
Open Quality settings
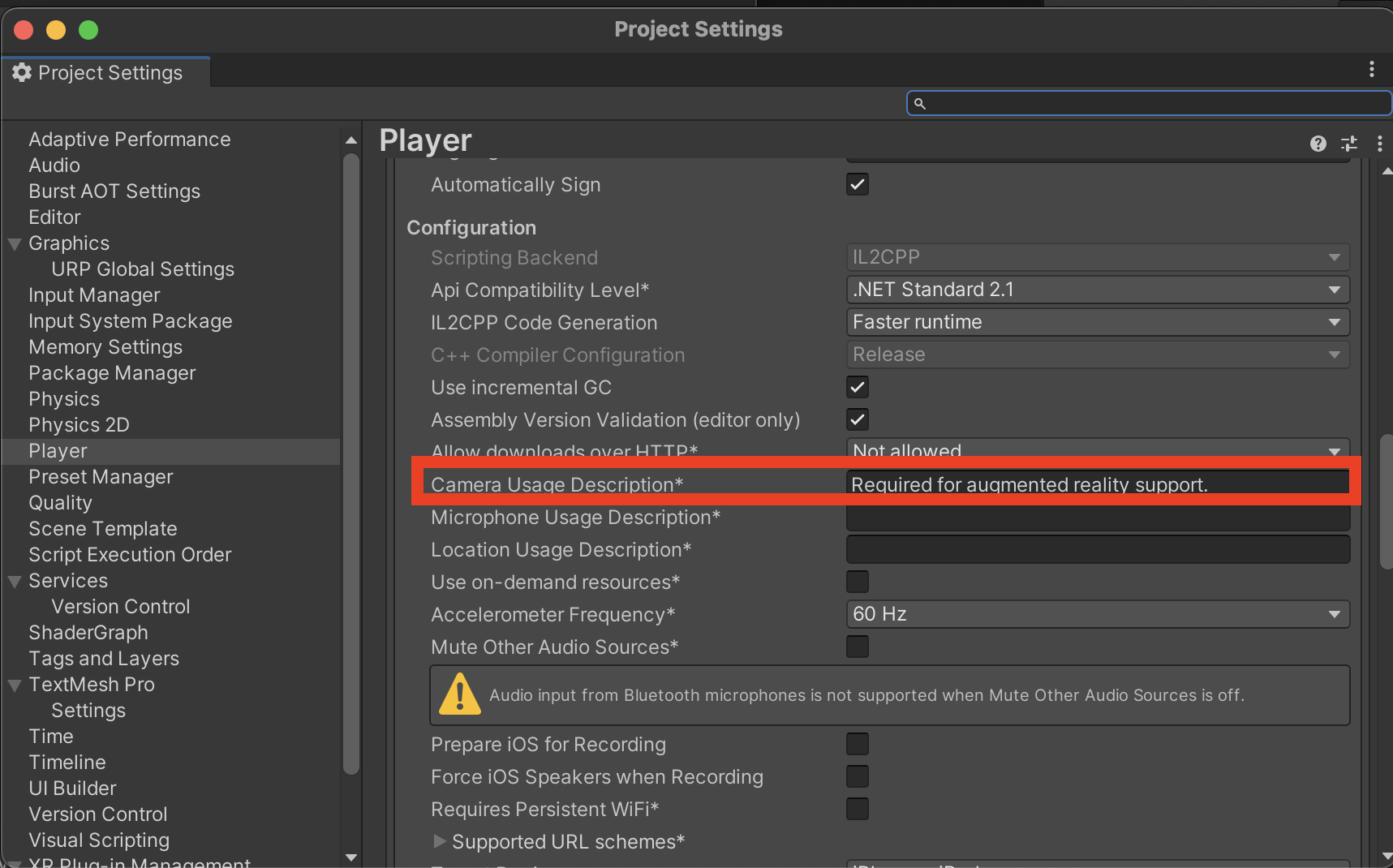[x=60, y=503]
